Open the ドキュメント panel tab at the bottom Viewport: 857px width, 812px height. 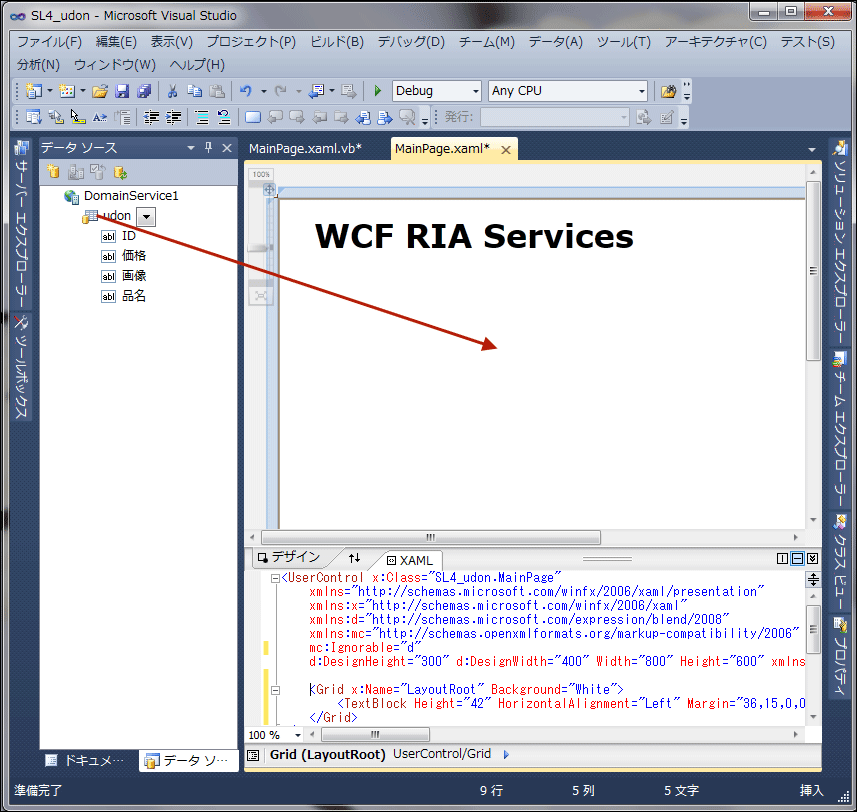(86, 761)
